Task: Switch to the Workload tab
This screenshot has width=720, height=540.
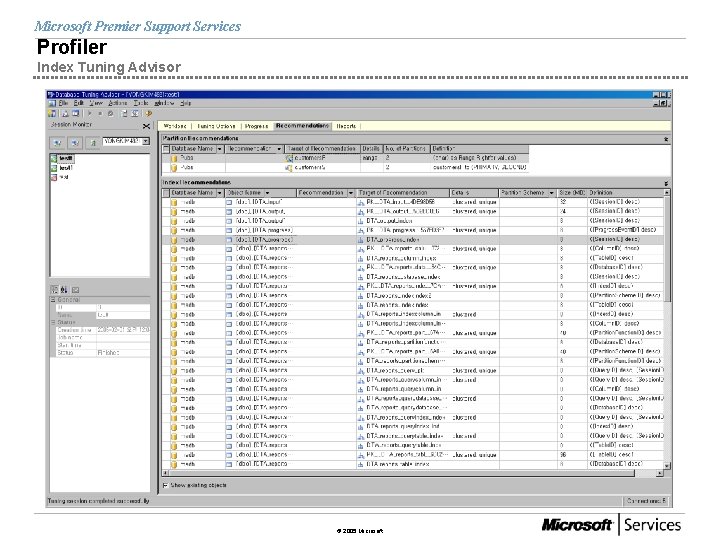Action: (x=175, y=126)
